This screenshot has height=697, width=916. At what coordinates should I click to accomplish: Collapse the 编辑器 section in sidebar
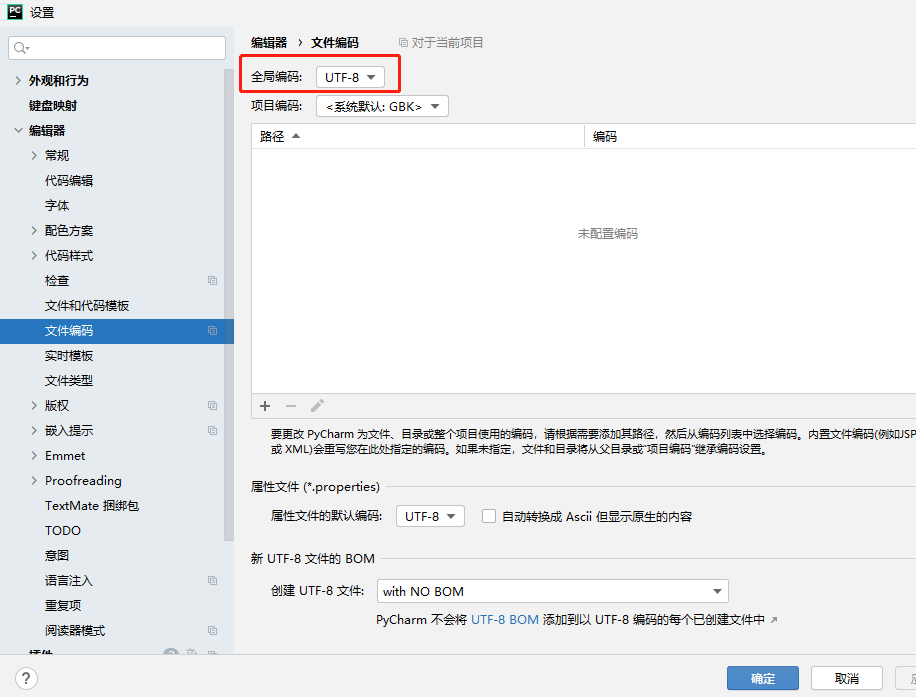(x=19, y=130)
